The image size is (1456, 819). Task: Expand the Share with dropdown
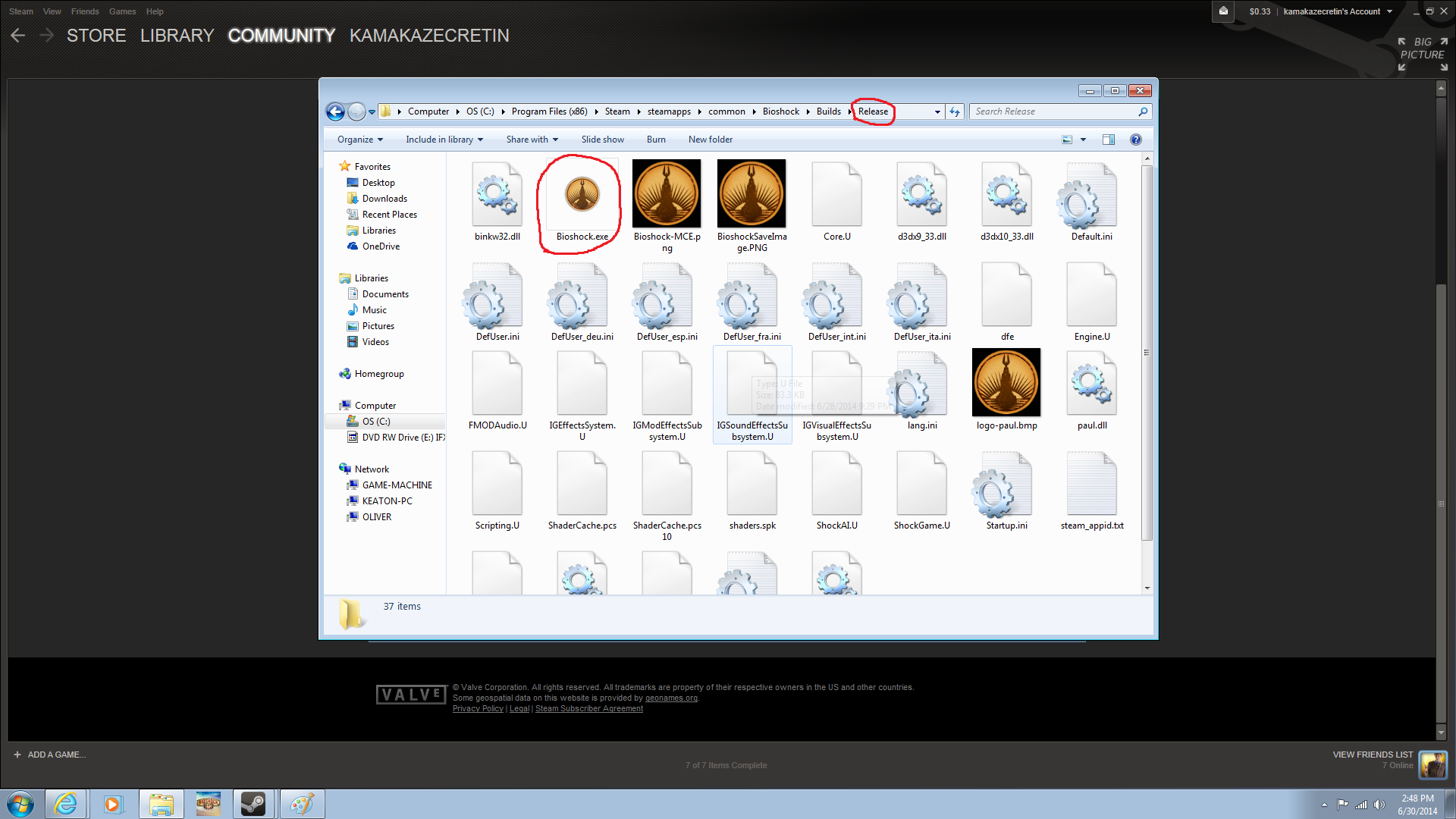pos(532,140)
